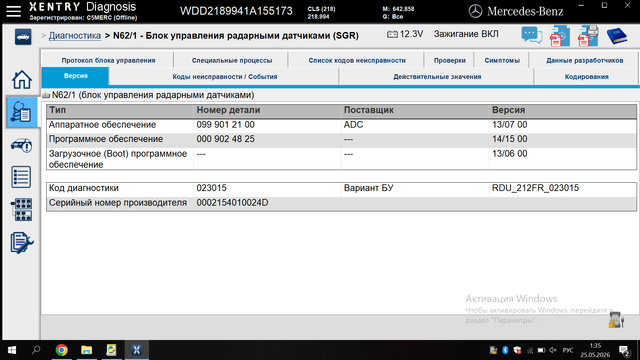Click the VIN WDD2189941A155173

(236, 11)
